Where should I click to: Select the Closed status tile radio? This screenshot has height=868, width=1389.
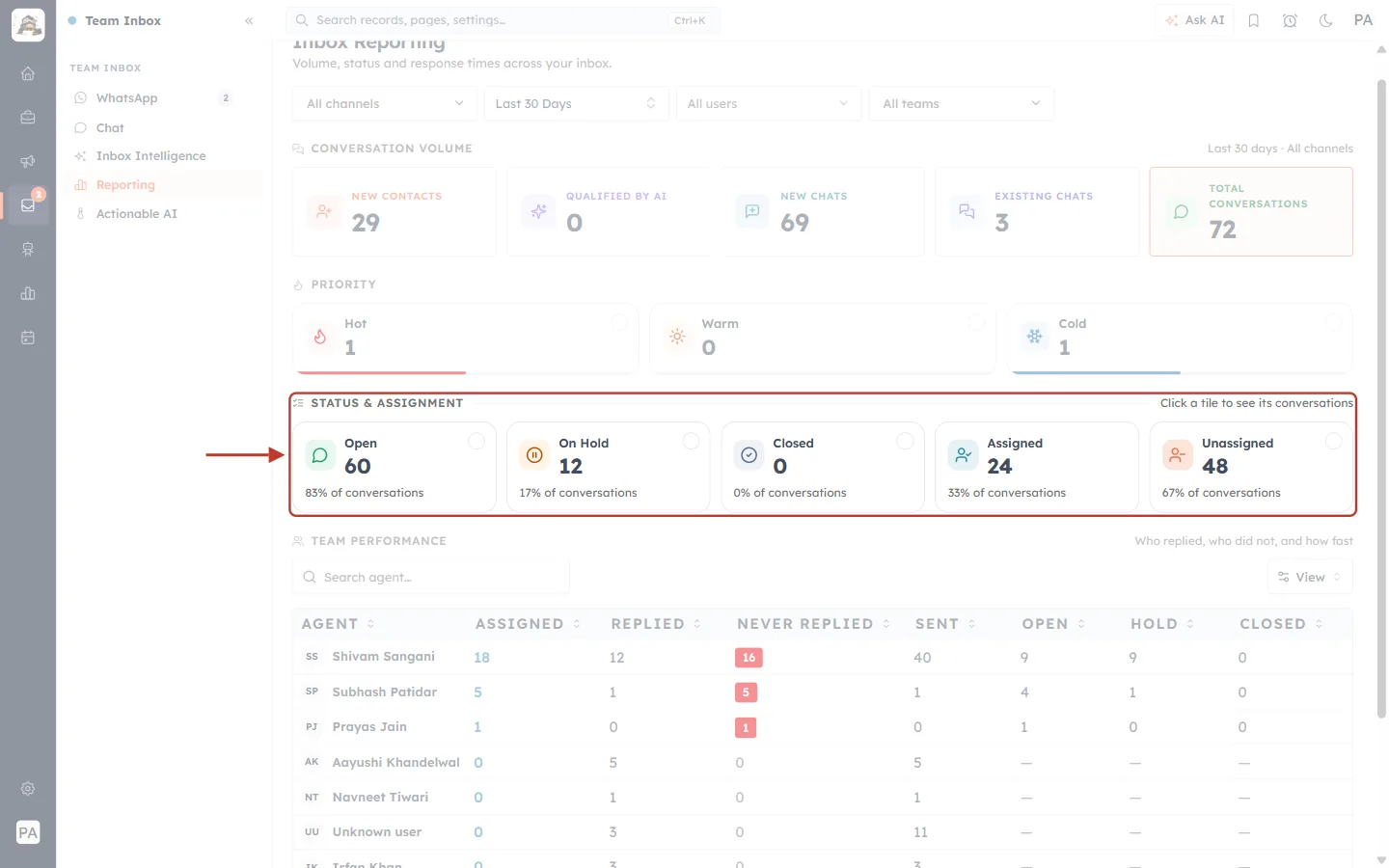(905, 441)
